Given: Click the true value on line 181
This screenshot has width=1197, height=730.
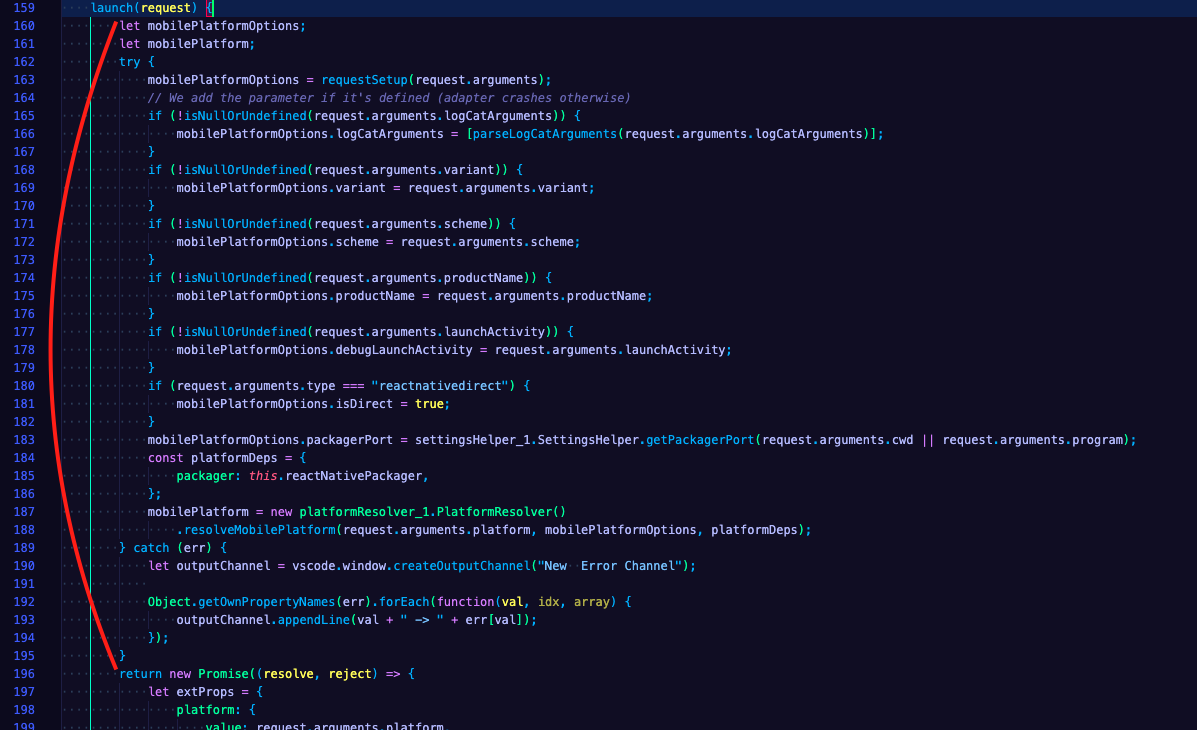Looking at the screenshot, I should pyautogui.click(x=430, y=404).
